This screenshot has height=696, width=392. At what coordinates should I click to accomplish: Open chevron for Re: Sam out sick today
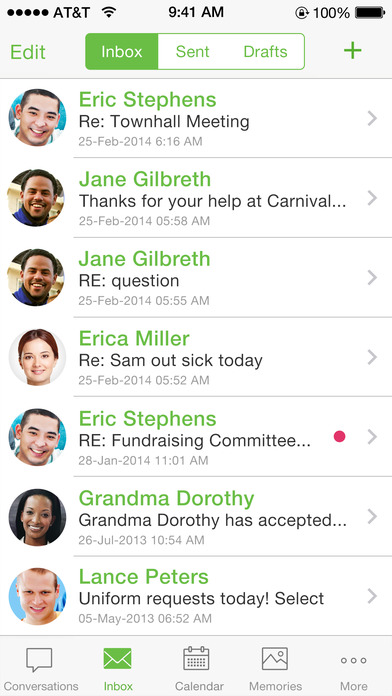pyautogui.click(x=372, y=357)
